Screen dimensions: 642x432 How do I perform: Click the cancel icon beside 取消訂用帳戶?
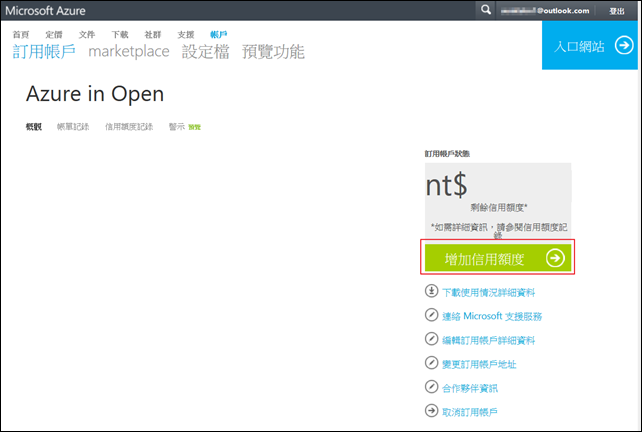429,411
